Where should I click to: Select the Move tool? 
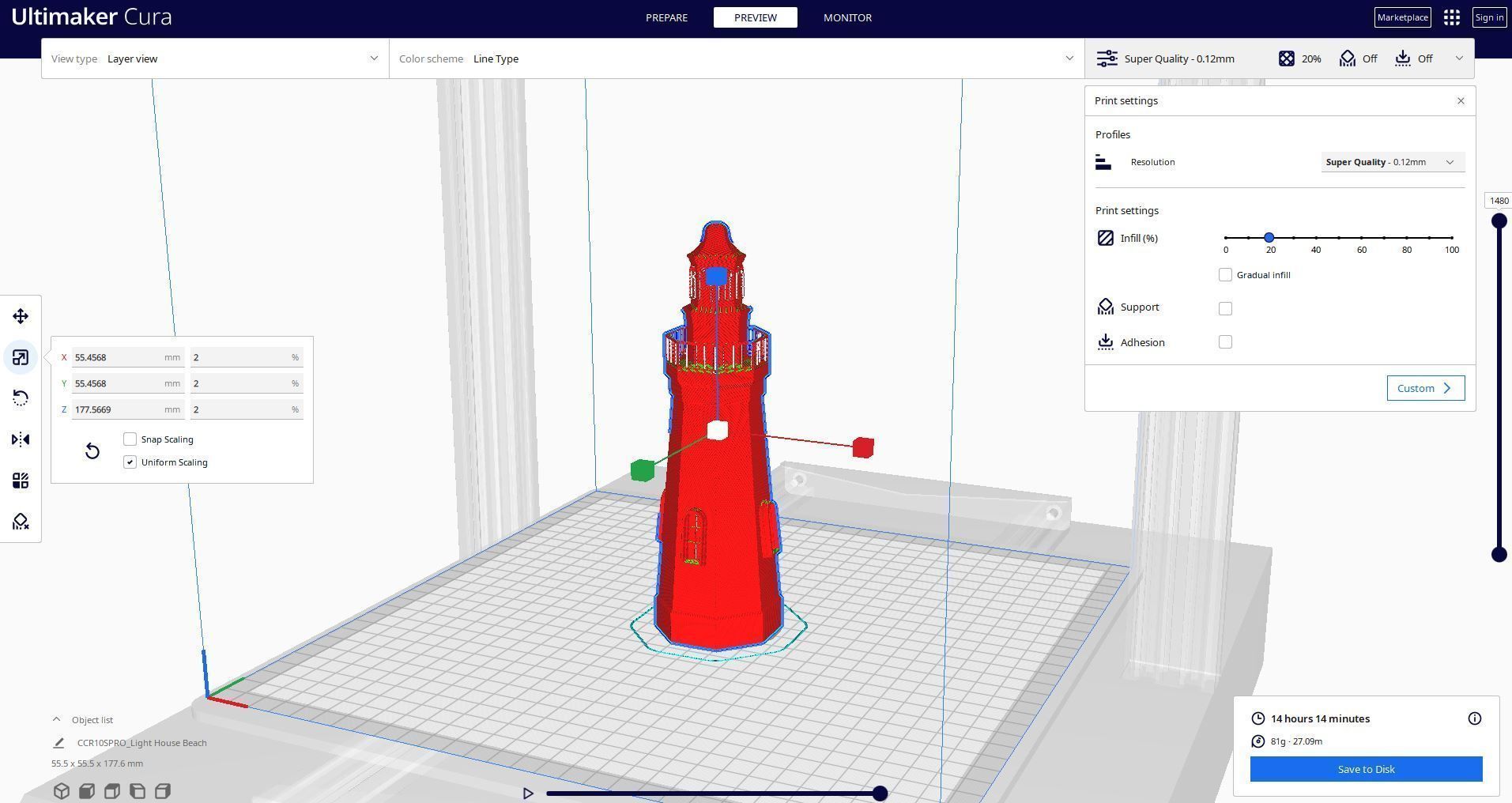click(x=21, y=316)
